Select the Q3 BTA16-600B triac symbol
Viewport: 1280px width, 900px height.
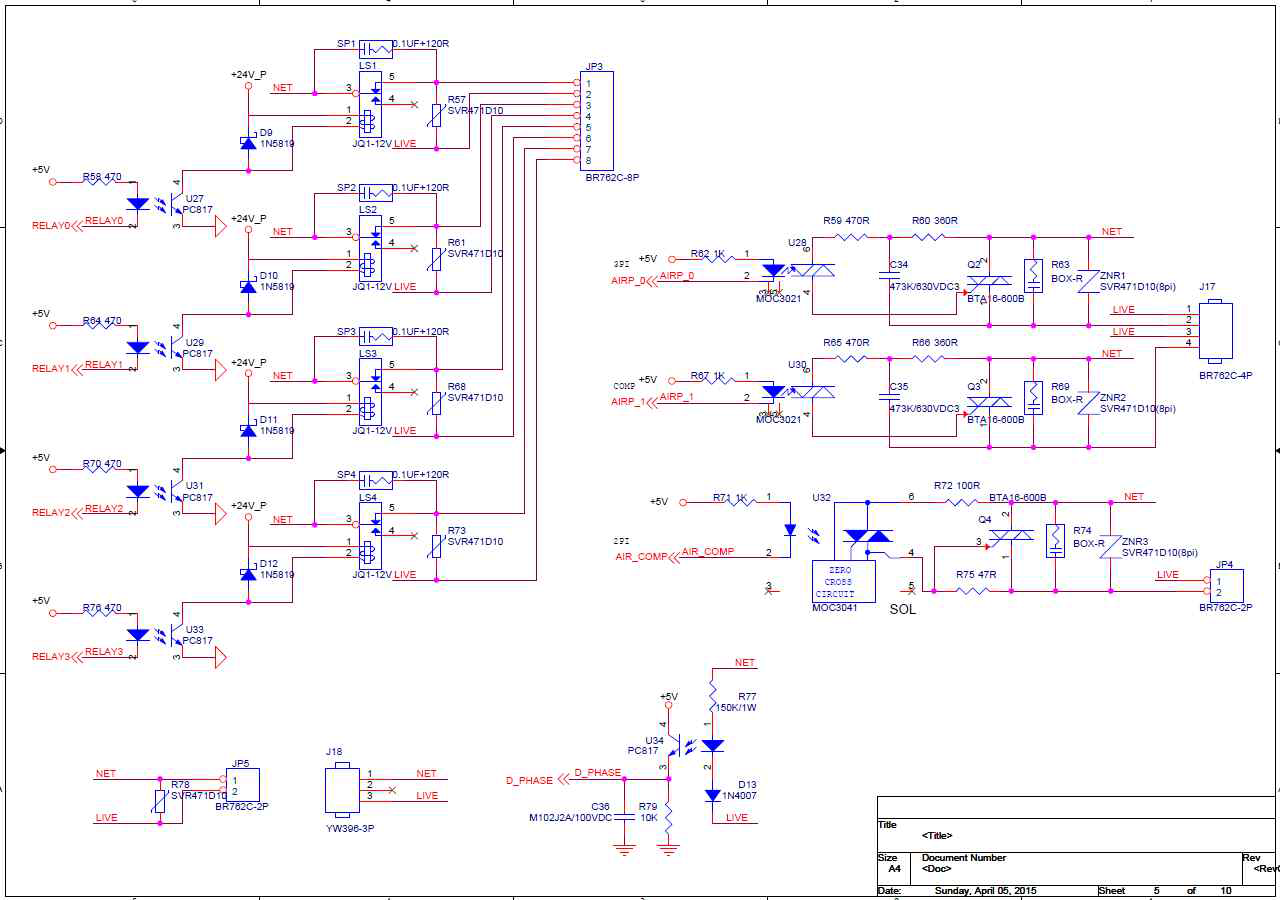click(x=989, y=403)
